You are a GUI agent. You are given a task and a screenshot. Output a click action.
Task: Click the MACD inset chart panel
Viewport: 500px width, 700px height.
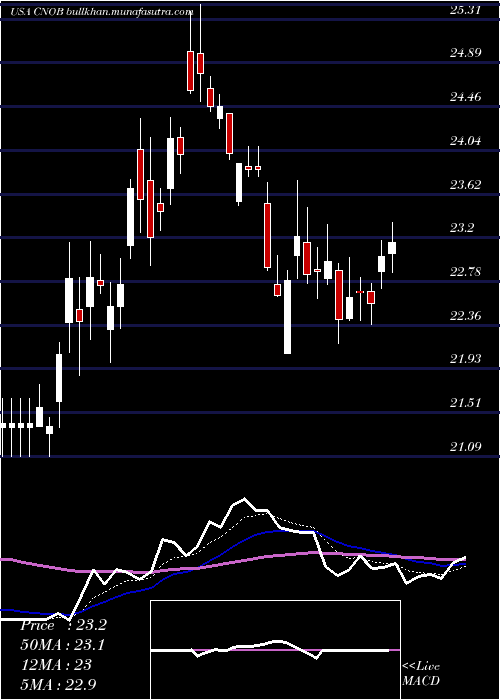coord(275,650)
